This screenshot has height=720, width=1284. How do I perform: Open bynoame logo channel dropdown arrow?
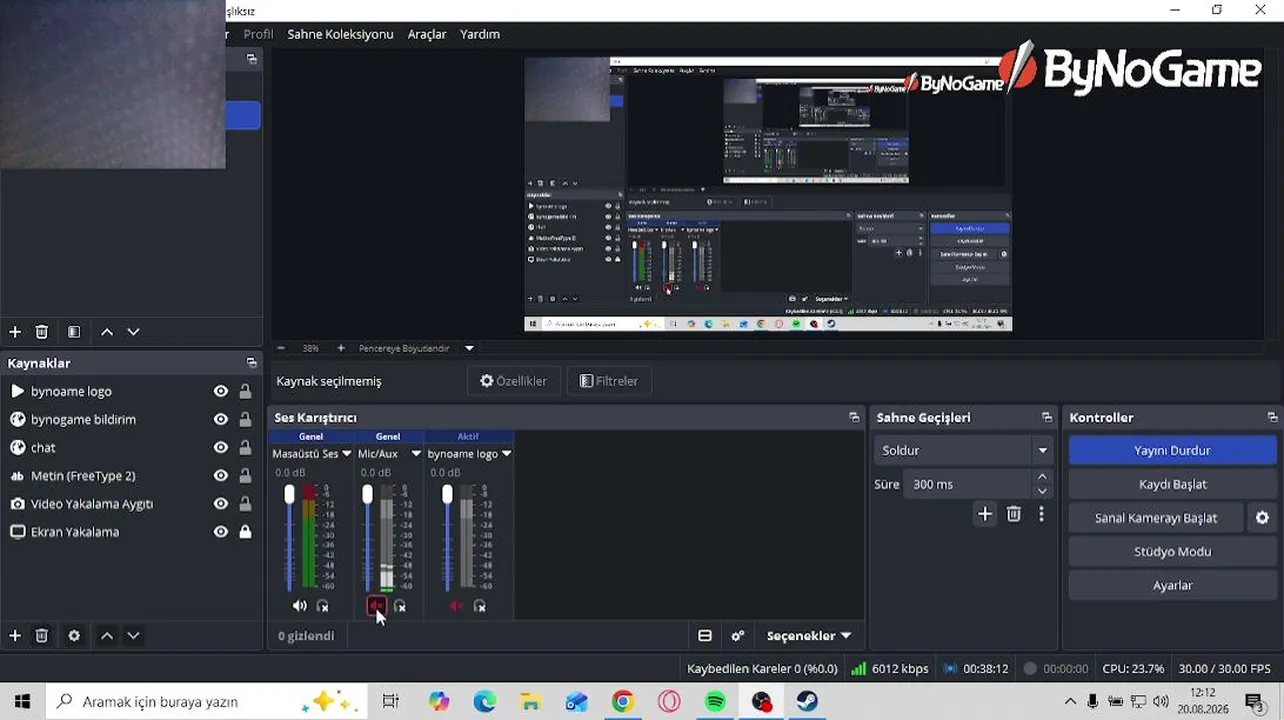[506, 454]
